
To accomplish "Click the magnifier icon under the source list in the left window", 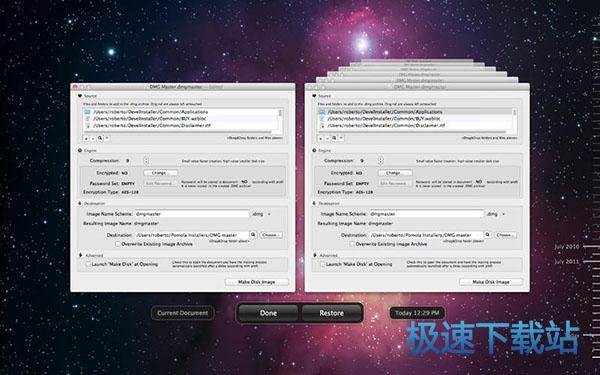I will tap(100, 138).
